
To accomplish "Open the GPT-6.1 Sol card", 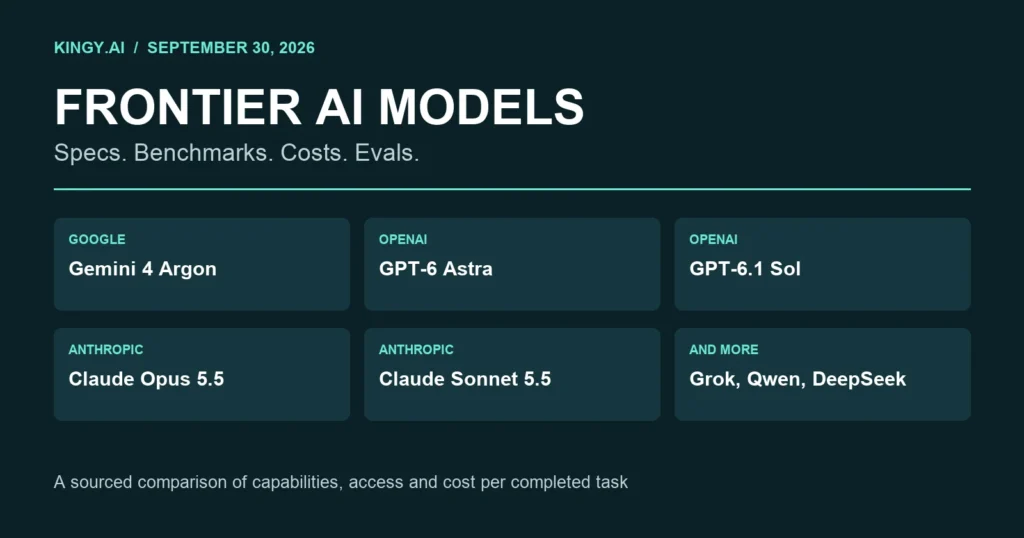I will 822,264.
